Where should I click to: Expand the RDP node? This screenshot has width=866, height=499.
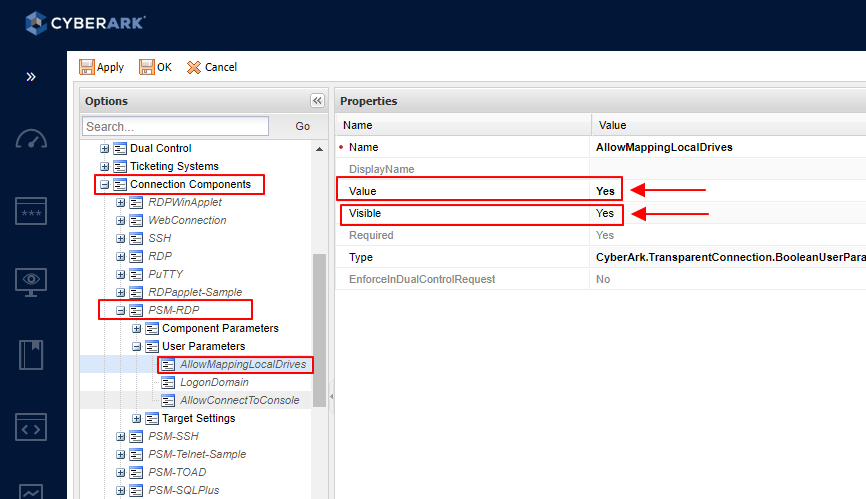pos(120,256)
